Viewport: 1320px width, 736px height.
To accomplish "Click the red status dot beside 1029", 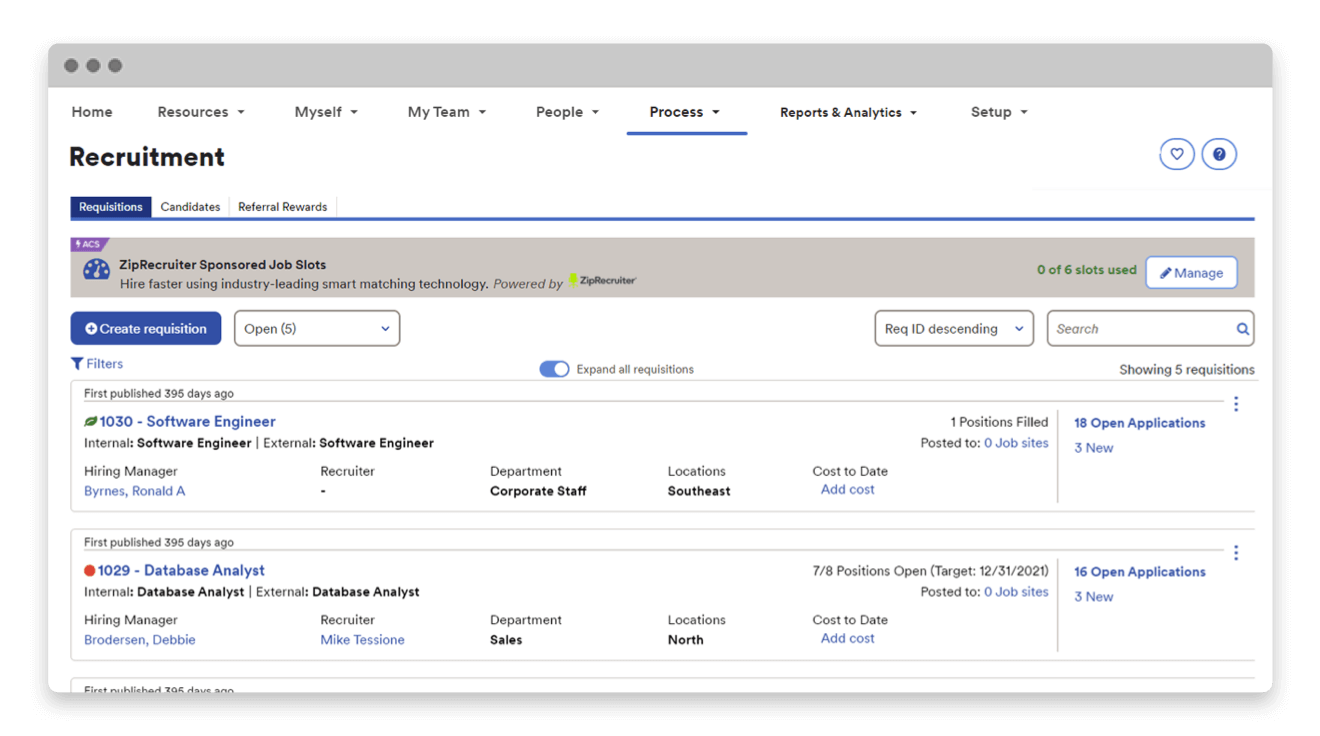I will [88, 570].
